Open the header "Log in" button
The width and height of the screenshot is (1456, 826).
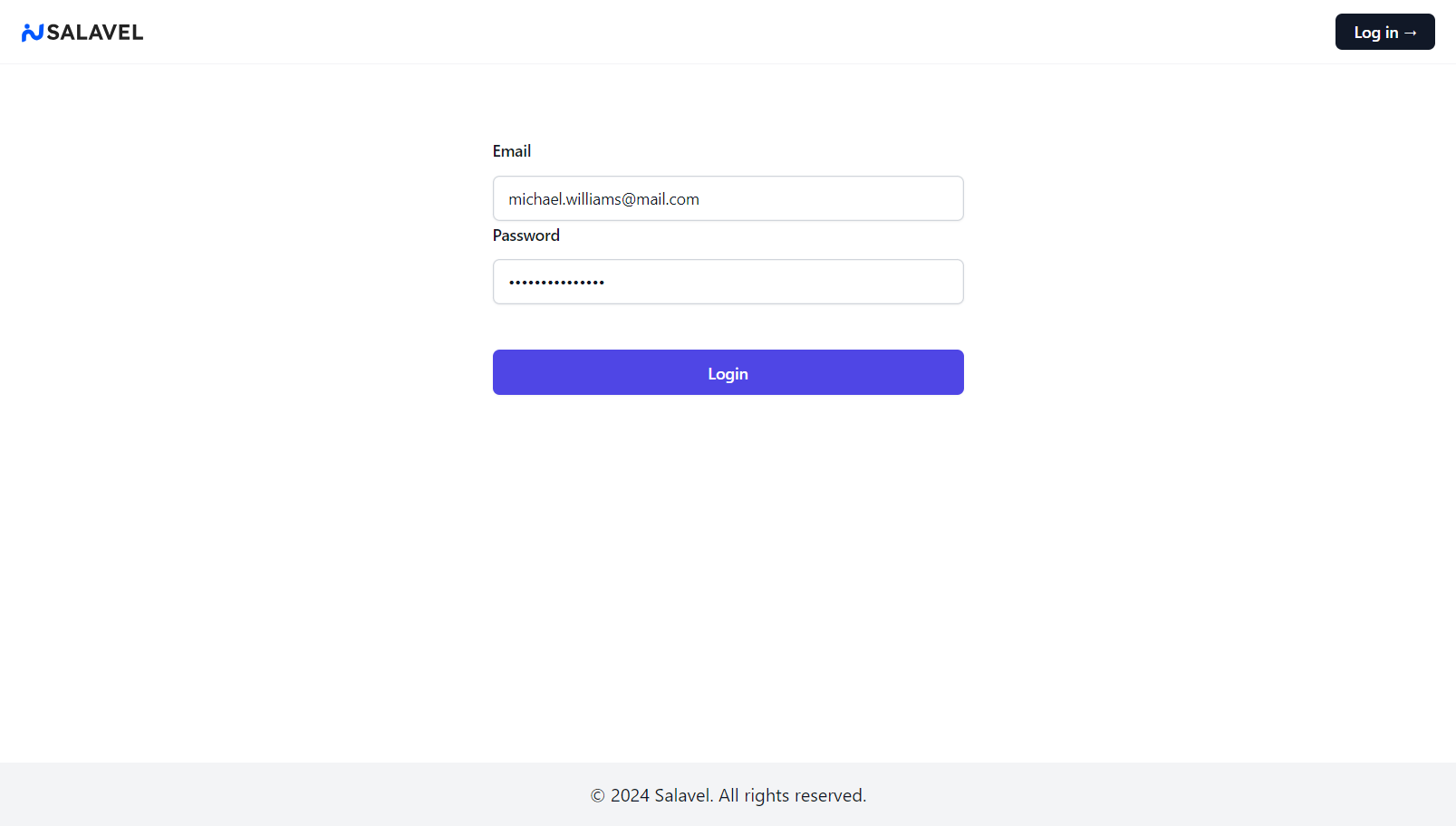click(1384, 32)
